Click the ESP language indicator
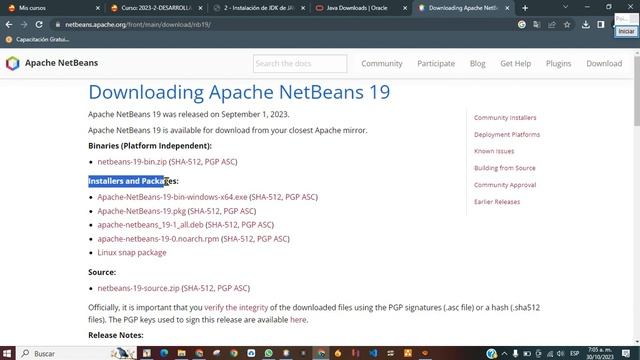 (575, 353)
